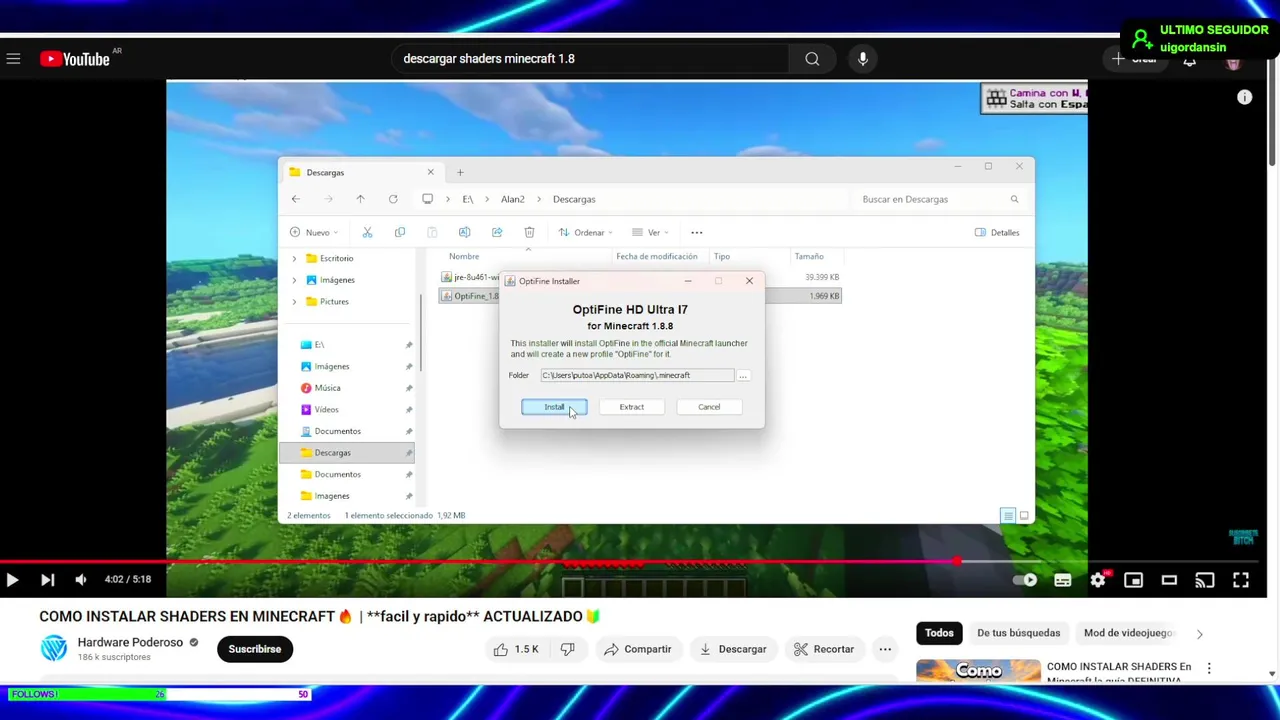Cast video to a TV
This screenshot has height=720, width=1280.
(x=1205, y=580)
